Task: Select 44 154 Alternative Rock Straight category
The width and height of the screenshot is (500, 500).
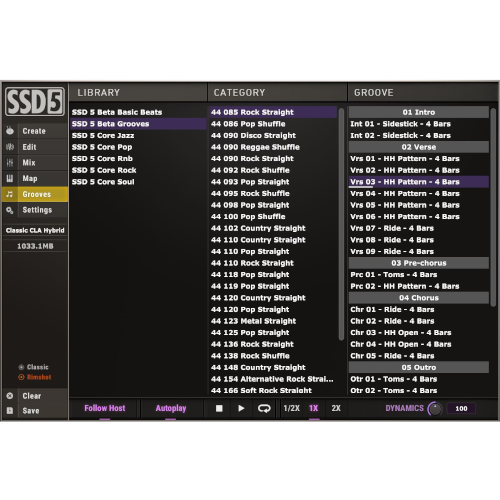Action: tap(273, 379)
